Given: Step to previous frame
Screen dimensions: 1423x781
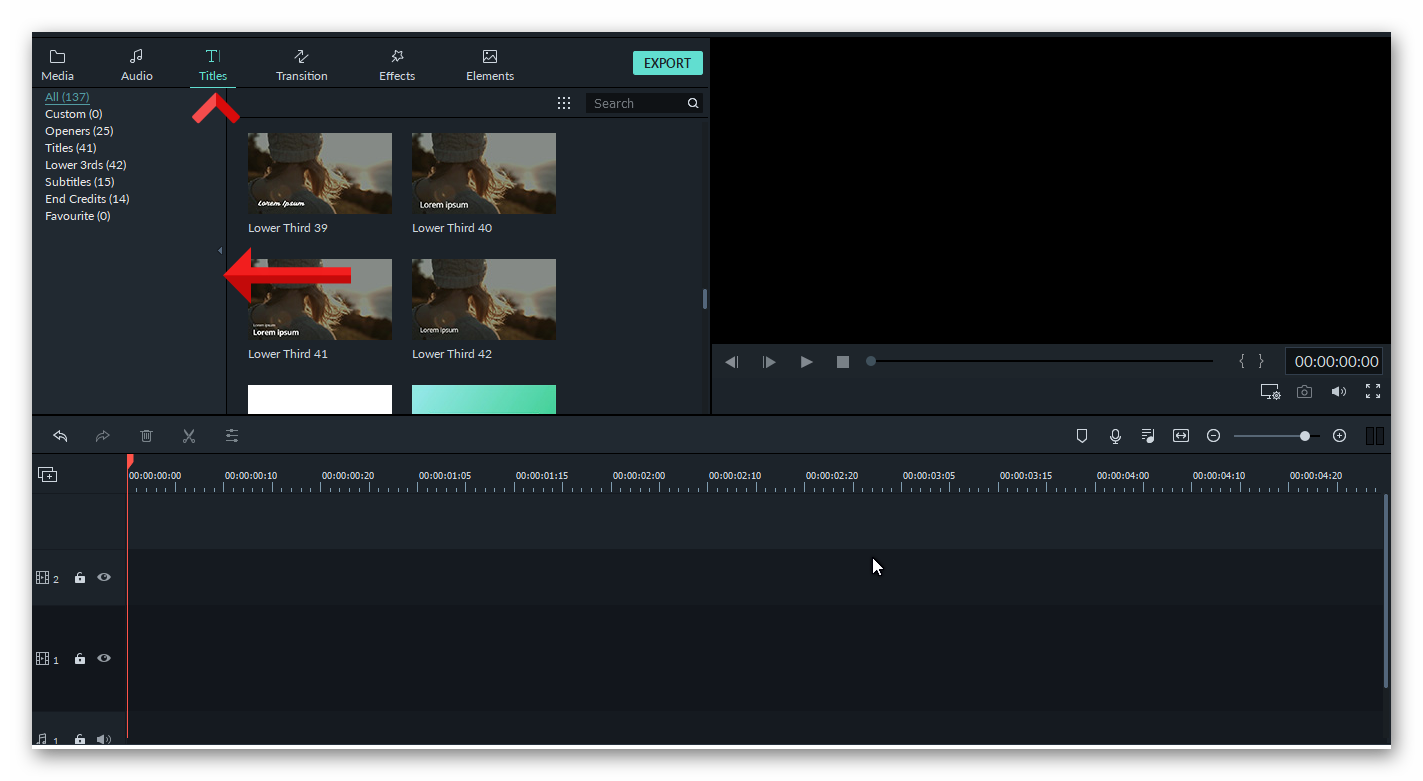Looking at the screenshot, I should coord(732,362).
